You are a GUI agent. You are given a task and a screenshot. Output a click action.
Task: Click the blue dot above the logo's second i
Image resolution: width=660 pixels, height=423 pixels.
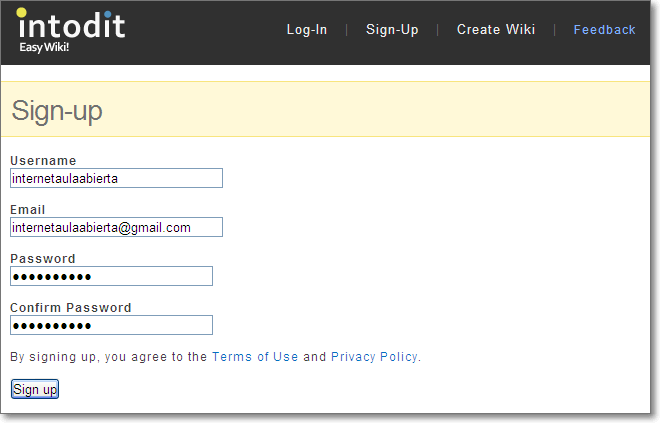click(x=108, y=14)
